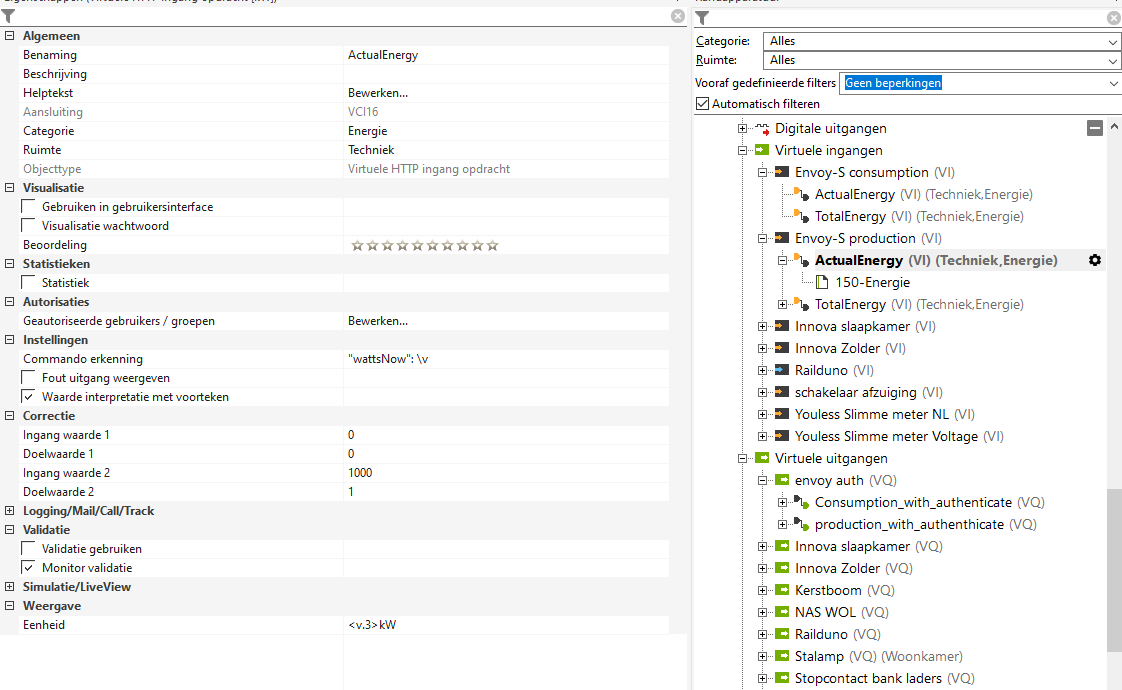Click the Kerstboom (VQ) output icon
This screenshot has width=1122, height=690.
pyautogui.click(x=782, y=591)
